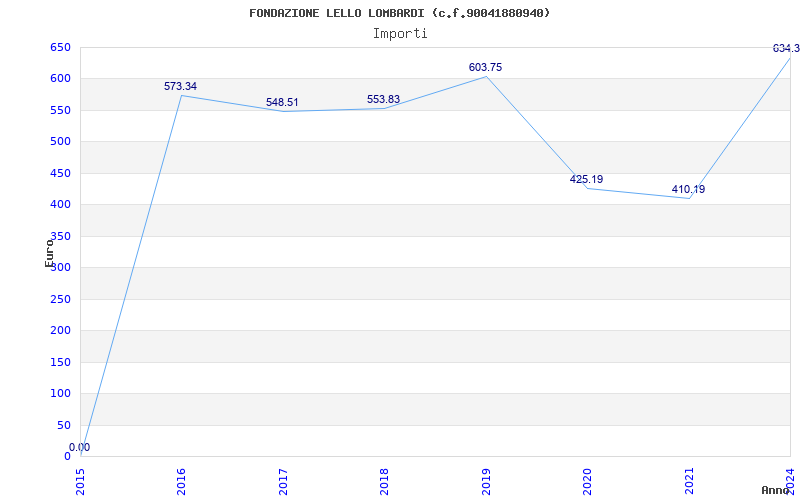
Task: Select the 548.51 data label for 2017
Action: pos(282,103)
